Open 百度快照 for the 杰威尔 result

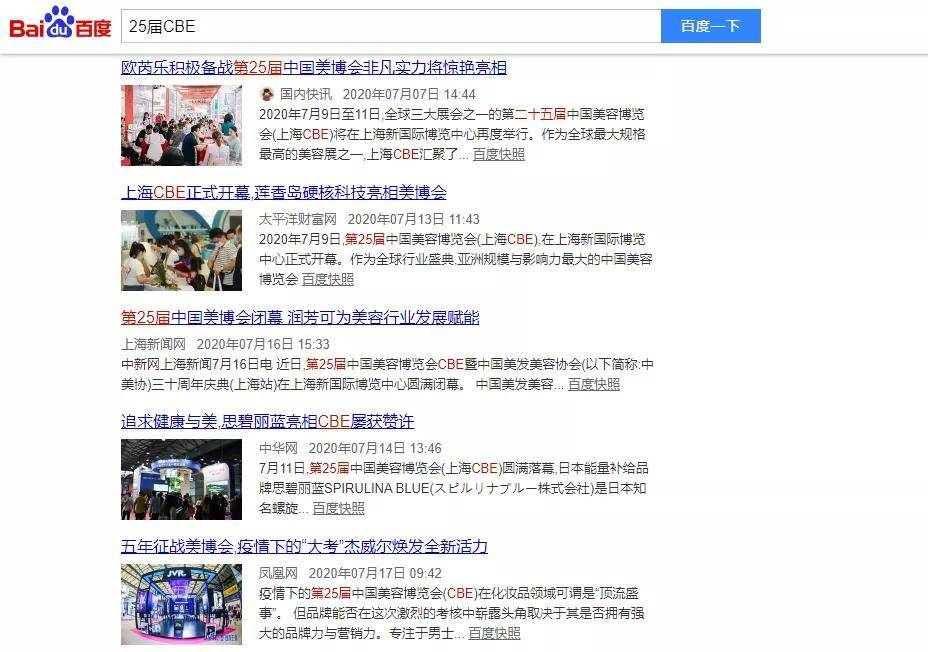(494, 633)
